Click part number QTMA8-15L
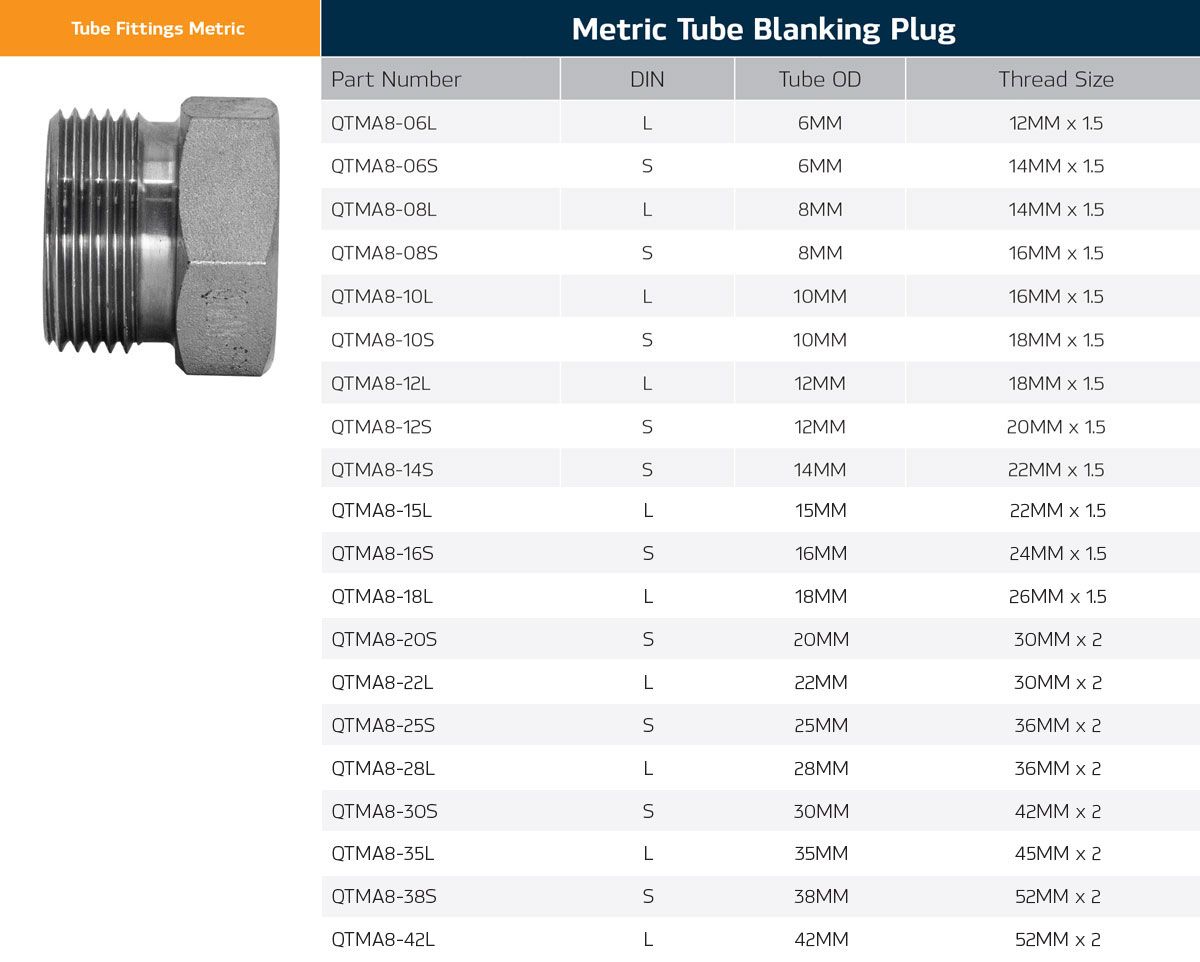This screenshot has width=1200, height=962. coord(382,511)
